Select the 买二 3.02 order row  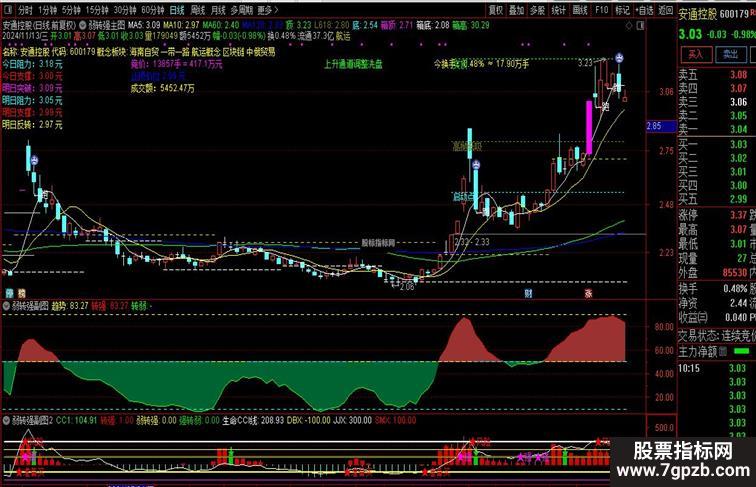(717, 158)
